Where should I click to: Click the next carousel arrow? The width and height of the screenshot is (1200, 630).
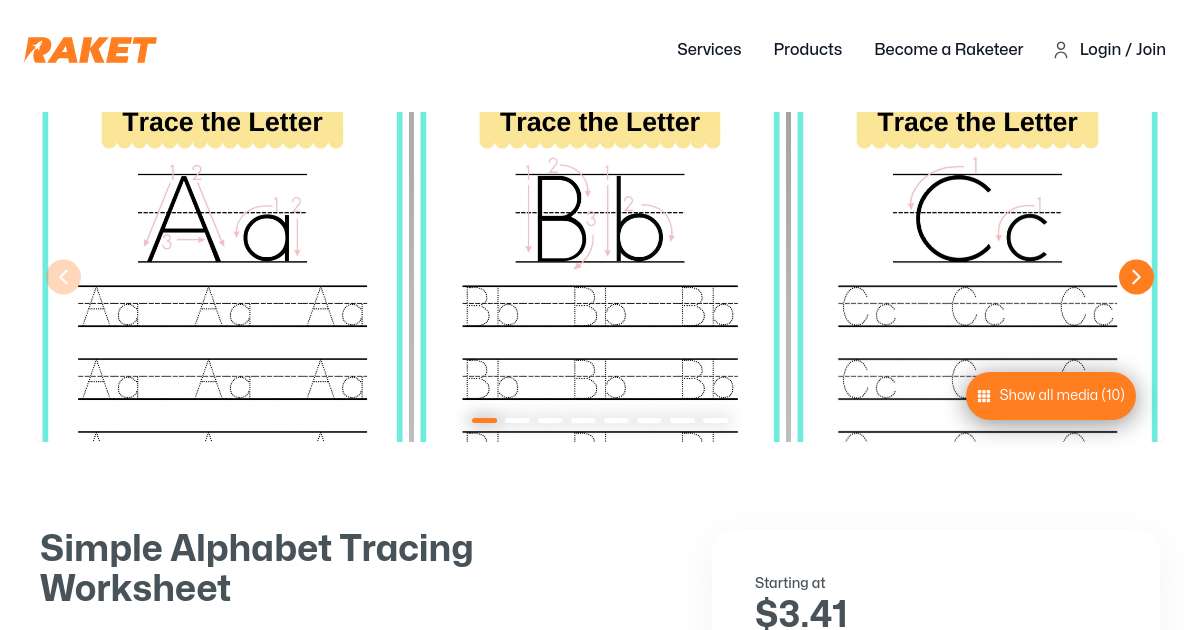[1136, 277]
